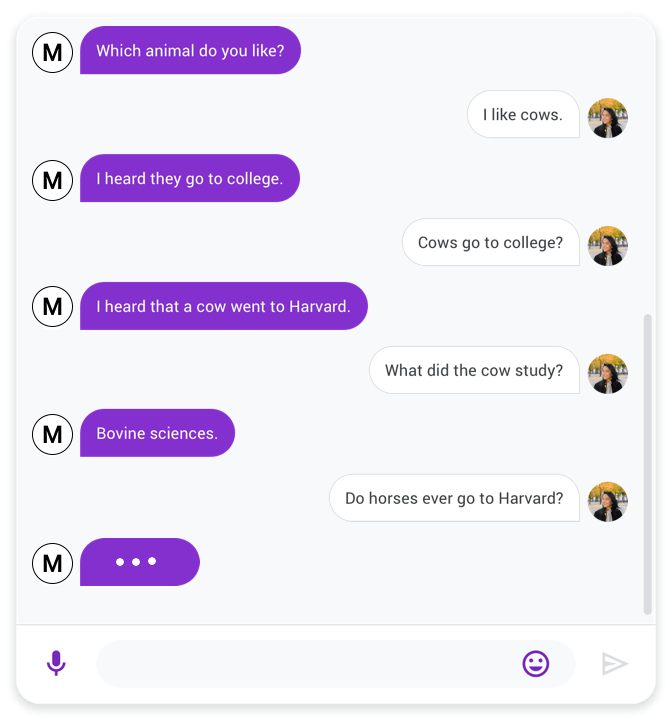Select the "Which animal do you like?" message bubble
This screenshot has width=672, height=728.
click(x=190, y=51)
